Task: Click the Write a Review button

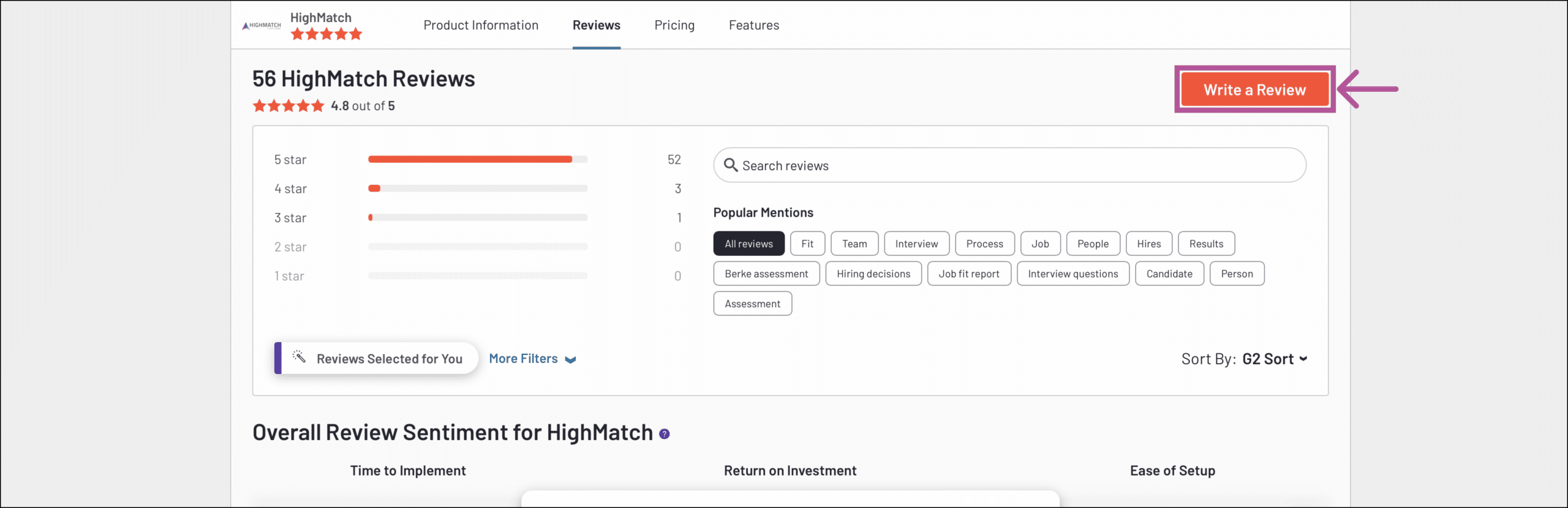Action: 1254,90
